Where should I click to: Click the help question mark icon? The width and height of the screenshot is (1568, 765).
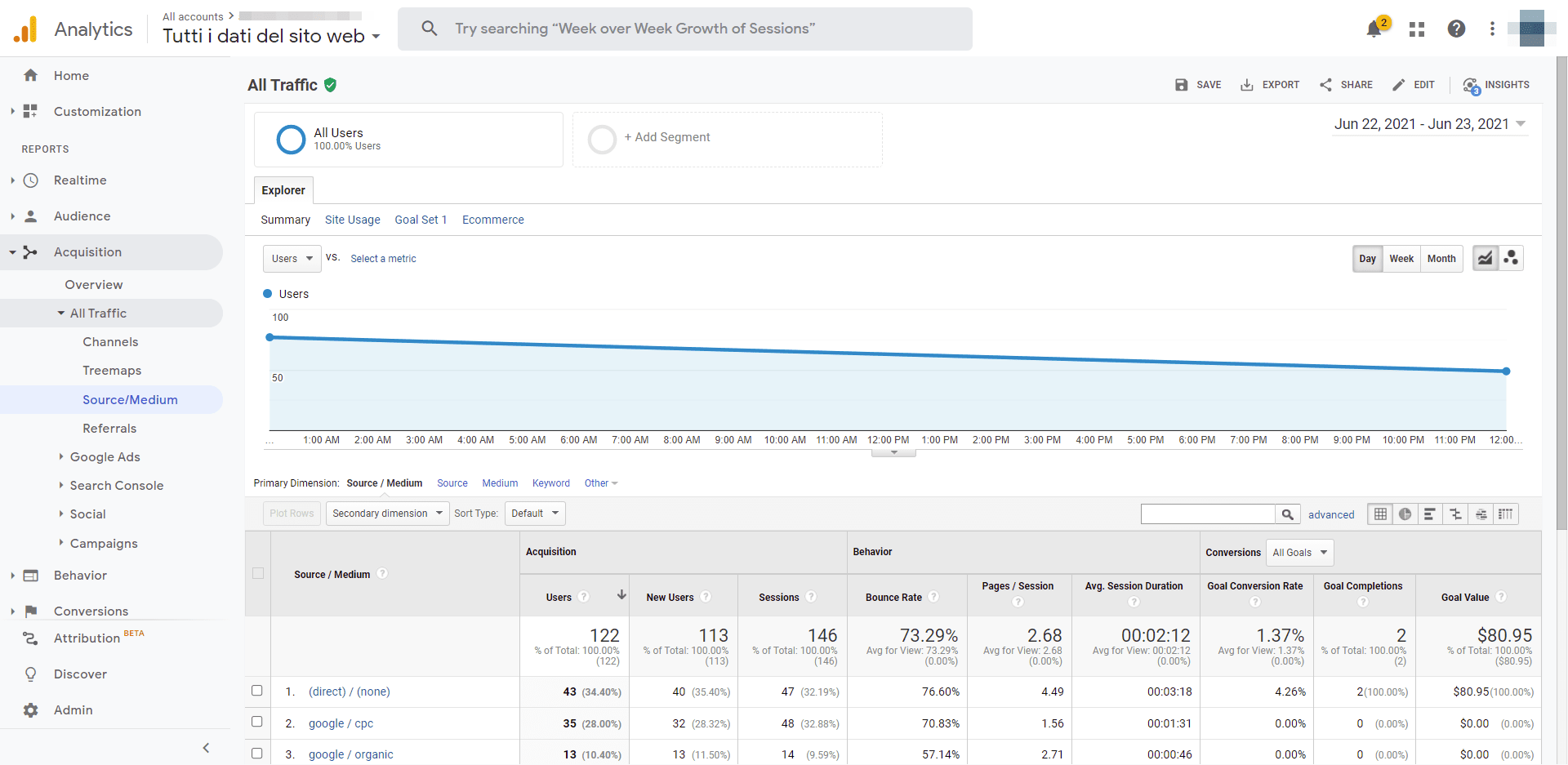point(1455,29)
